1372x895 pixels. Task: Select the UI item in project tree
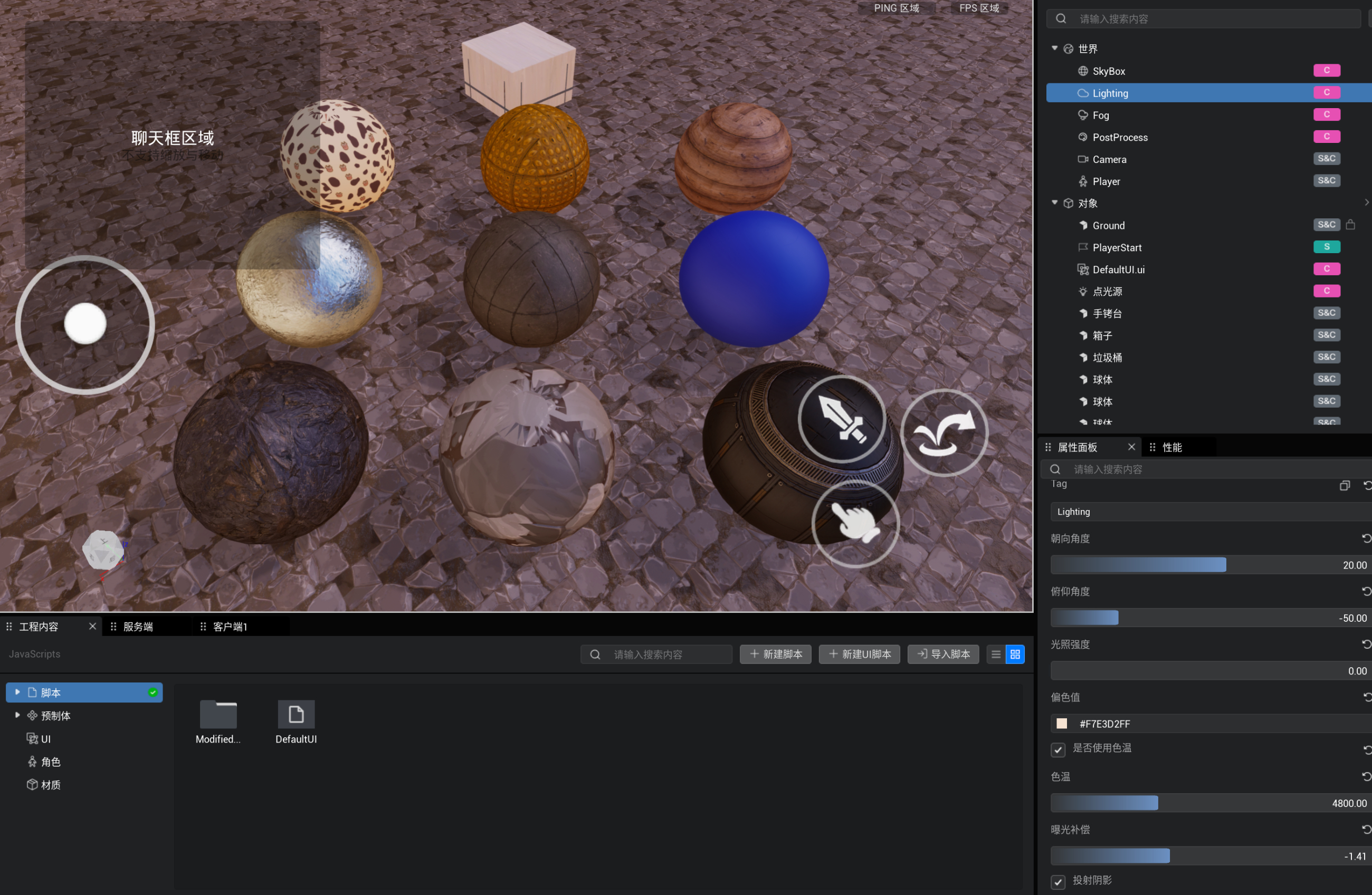(45, 739)
